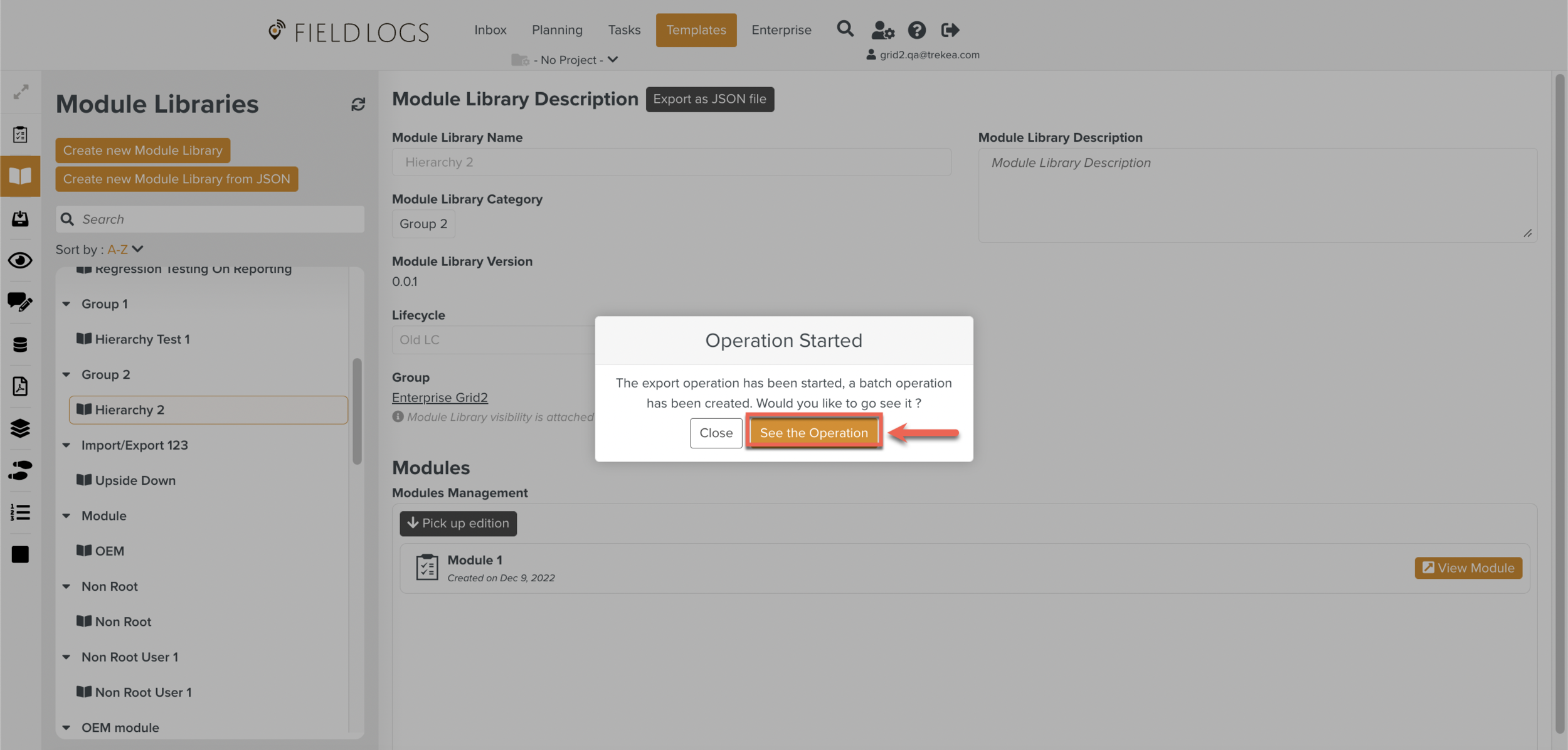The height and width of the screenshot is (750, 1568).
Task: Open the Sort by A-Z dropdown
Action: point(125,250)
